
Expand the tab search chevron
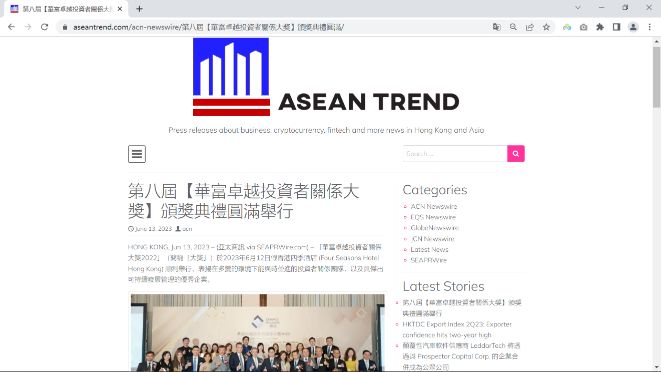click(578, 8)
